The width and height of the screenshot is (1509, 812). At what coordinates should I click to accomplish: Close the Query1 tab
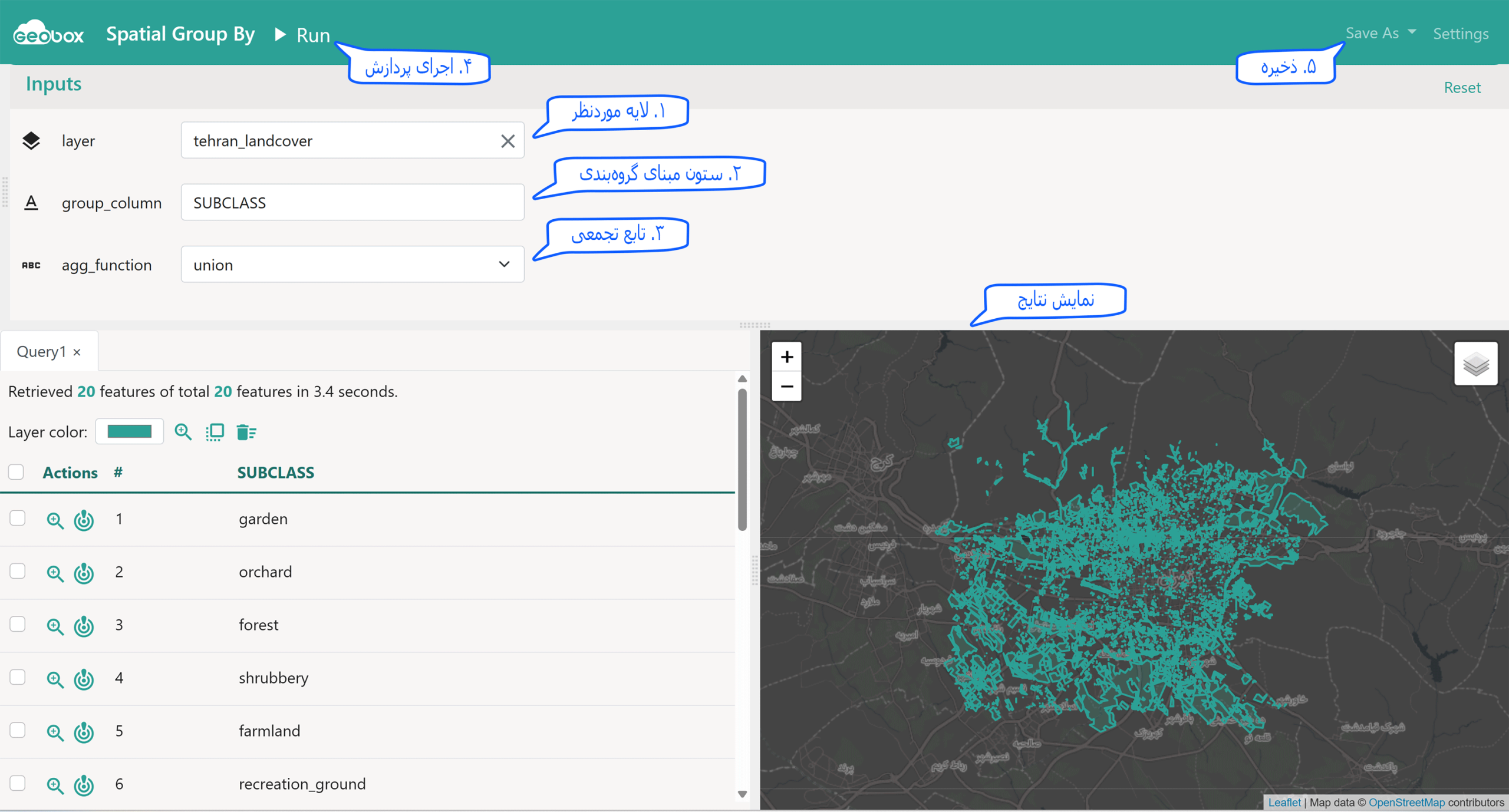[x=77, y=352]
